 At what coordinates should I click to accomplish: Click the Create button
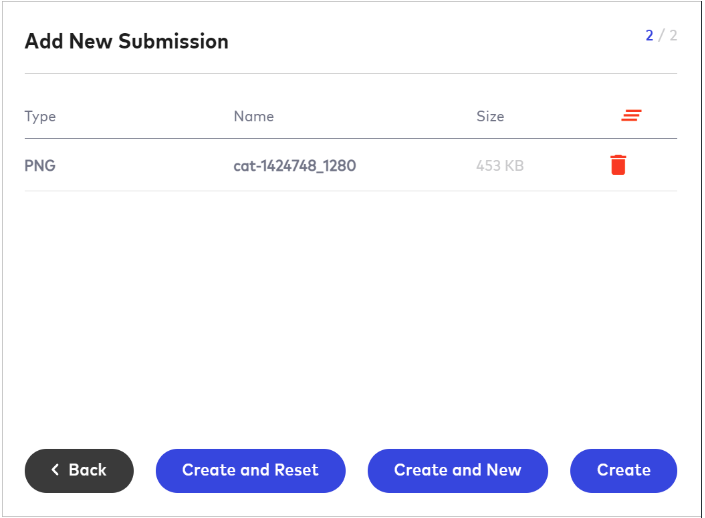click(623, 470)
